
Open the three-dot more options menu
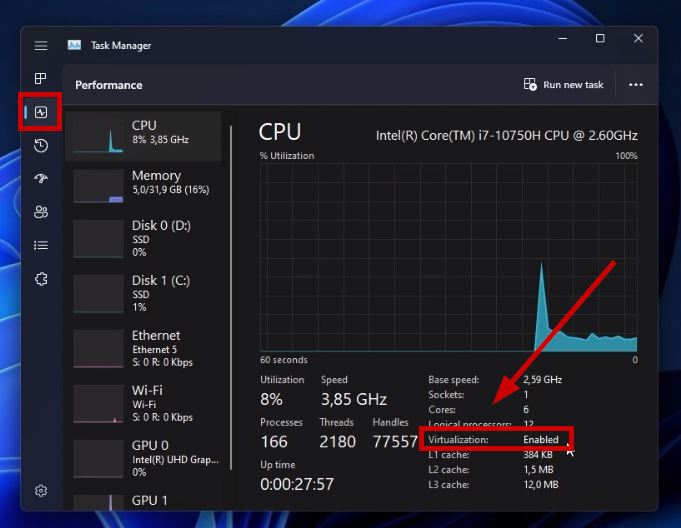[x=636, y=85]
